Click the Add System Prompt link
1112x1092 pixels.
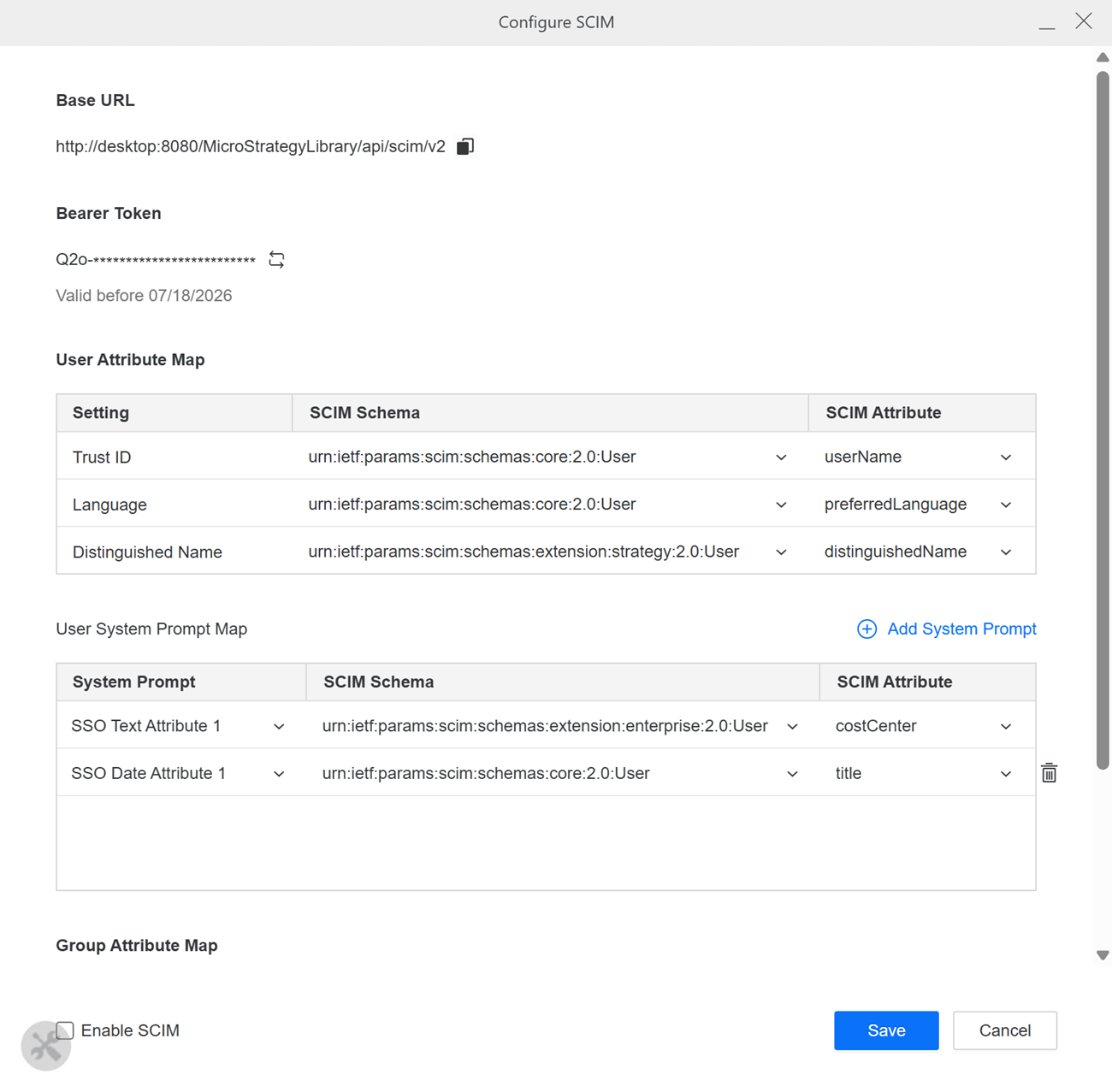tap(961, 629)
